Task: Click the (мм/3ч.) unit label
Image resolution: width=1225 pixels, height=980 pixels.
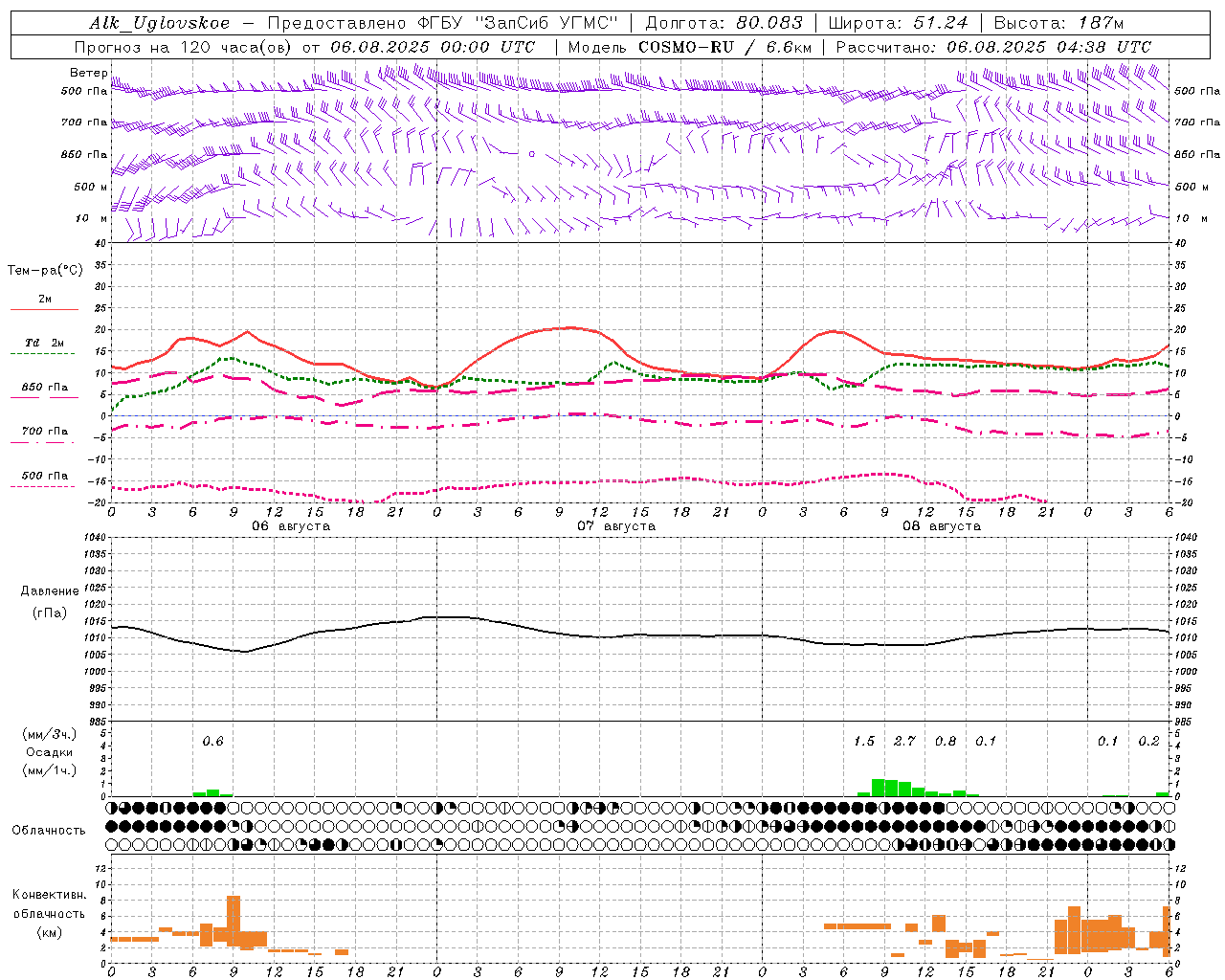Action: pyautogui.click(x=49, y=734)
